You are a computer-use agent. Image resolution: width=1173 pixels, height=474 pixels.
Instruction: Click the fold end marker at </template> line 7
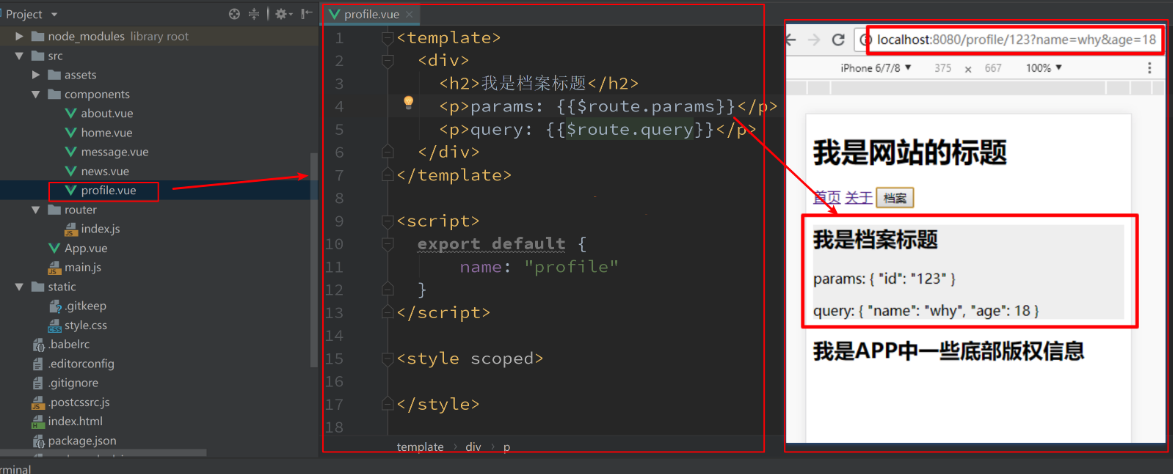click(388, 175)
